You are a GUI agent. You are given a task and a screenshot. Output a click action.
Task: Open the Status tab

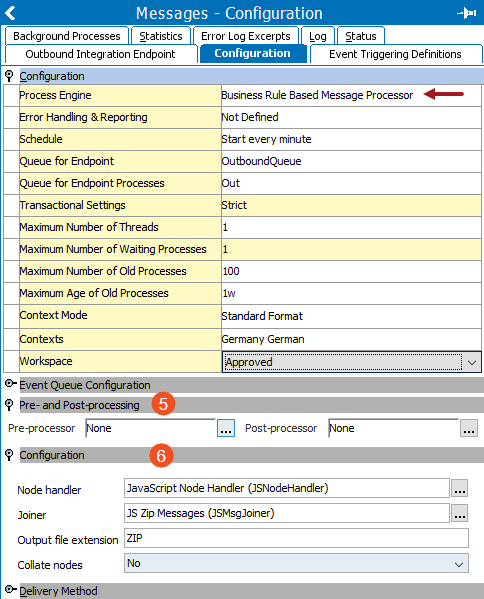tap(361, 36)
